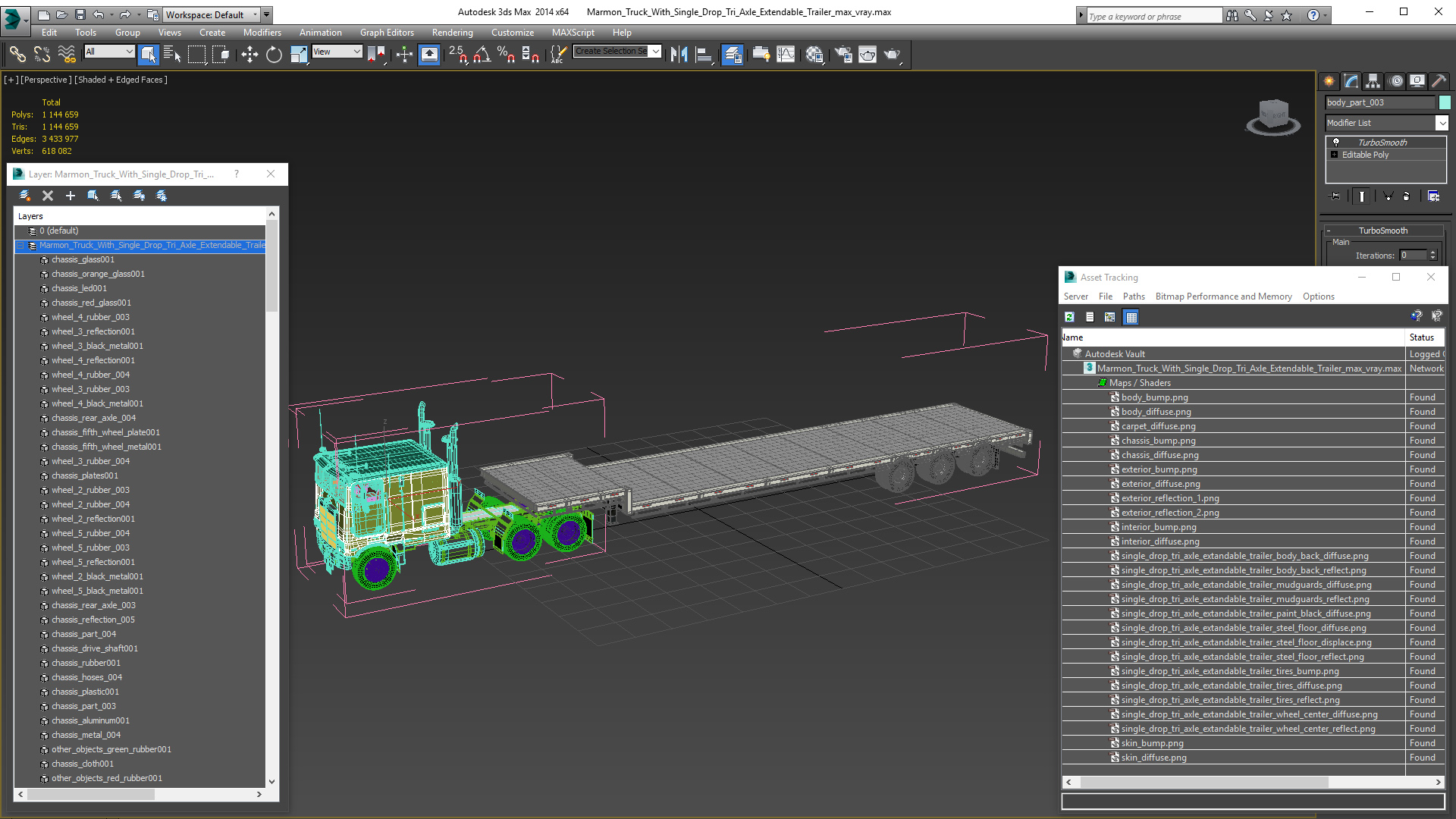Click Render Production teapot icon
The height and width of the screenshot is (819, 1456).
point(893,54)
